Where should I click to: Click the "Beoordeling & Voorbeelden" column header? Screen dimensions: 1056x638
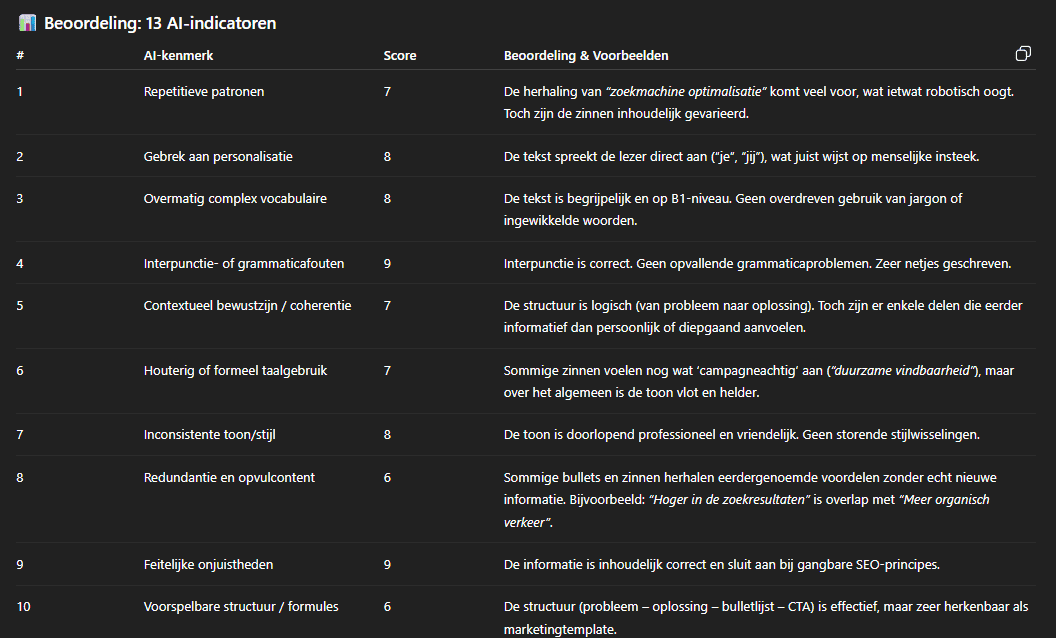click(x=586, y=56)
